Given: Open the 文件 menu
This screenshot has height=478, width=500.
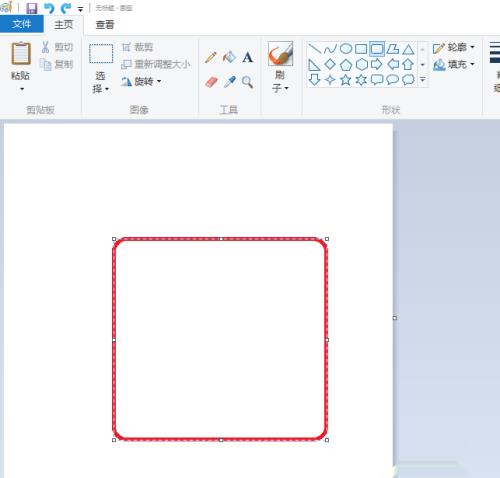Looking at the screenshot, I should tap(22, 24).
